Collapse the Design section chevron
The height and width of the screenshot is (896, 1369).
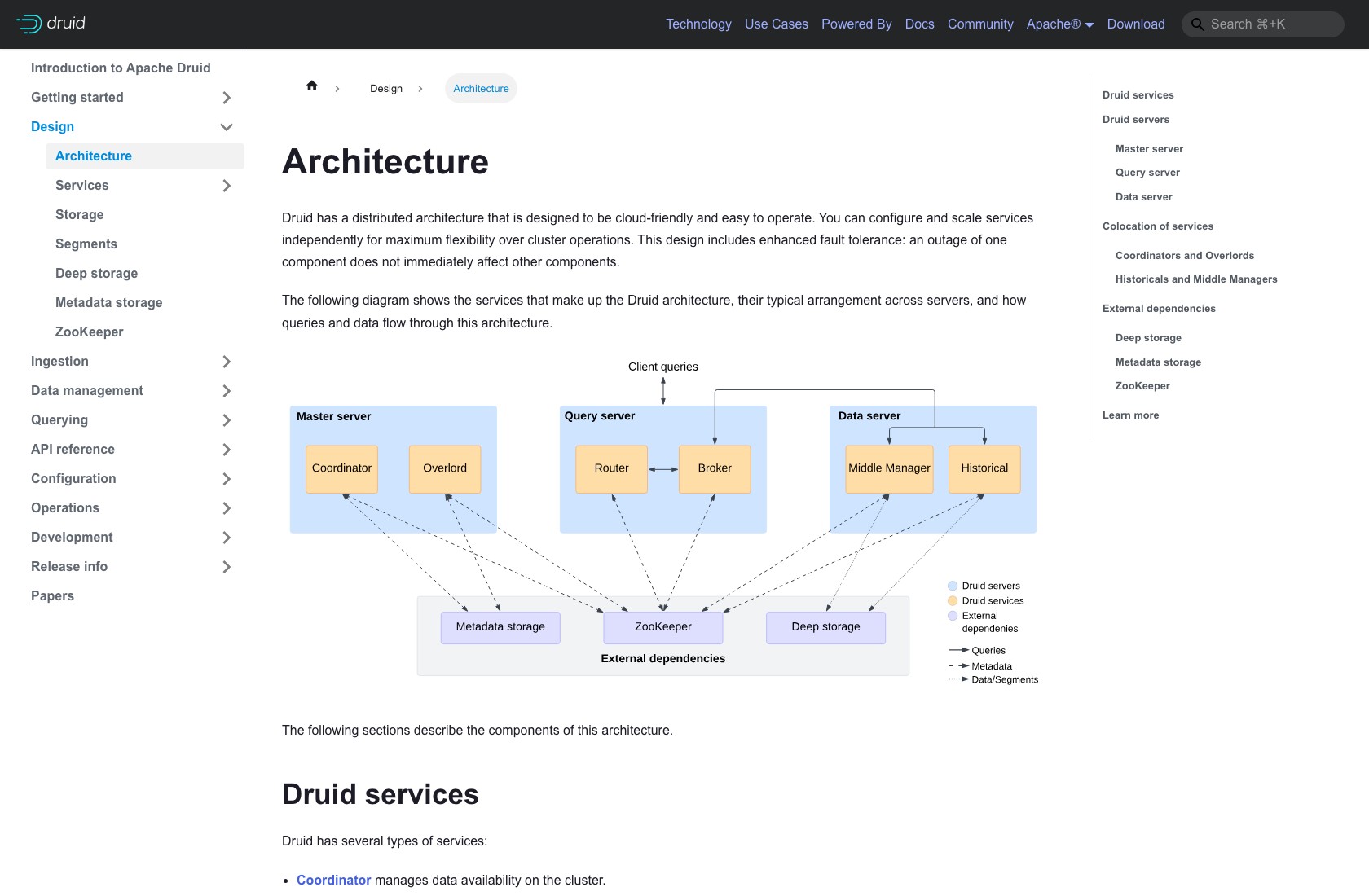pos(227,127)
